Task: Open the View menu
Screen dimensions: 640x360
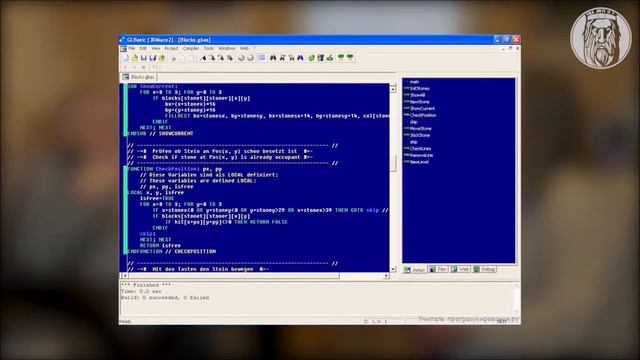Action: [x=156, y=49]
